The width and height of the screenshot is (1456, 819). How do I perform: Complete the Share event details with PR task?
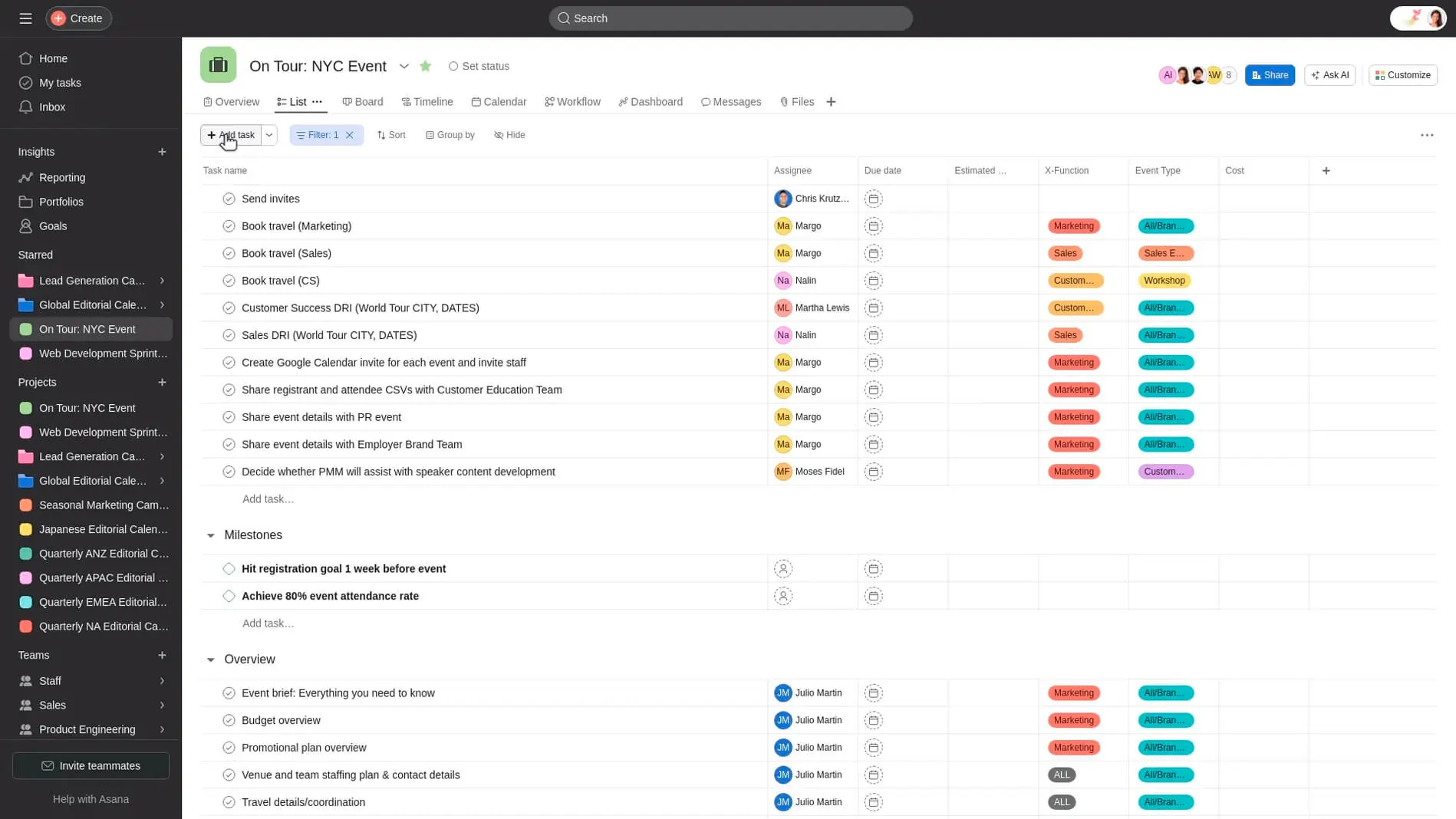(229, 417)
